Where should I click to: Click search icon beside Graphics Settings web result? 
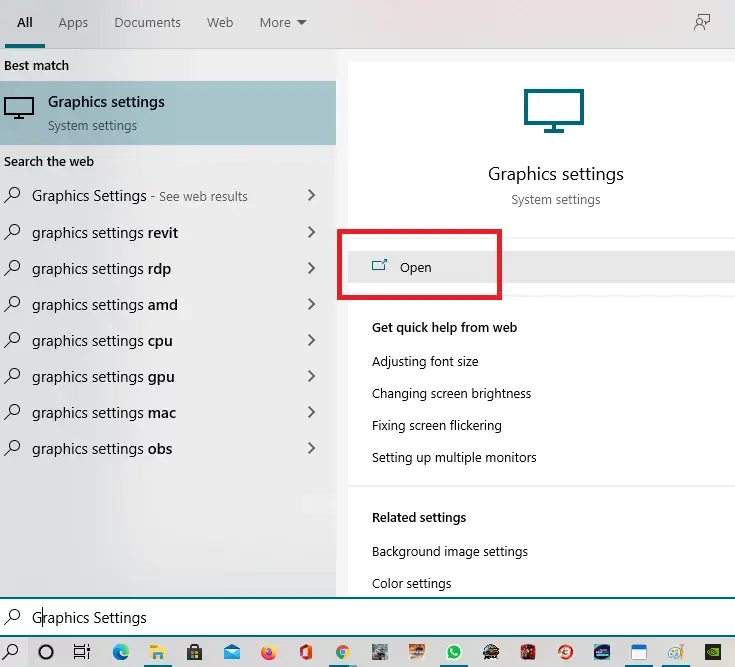pos(13,195)
